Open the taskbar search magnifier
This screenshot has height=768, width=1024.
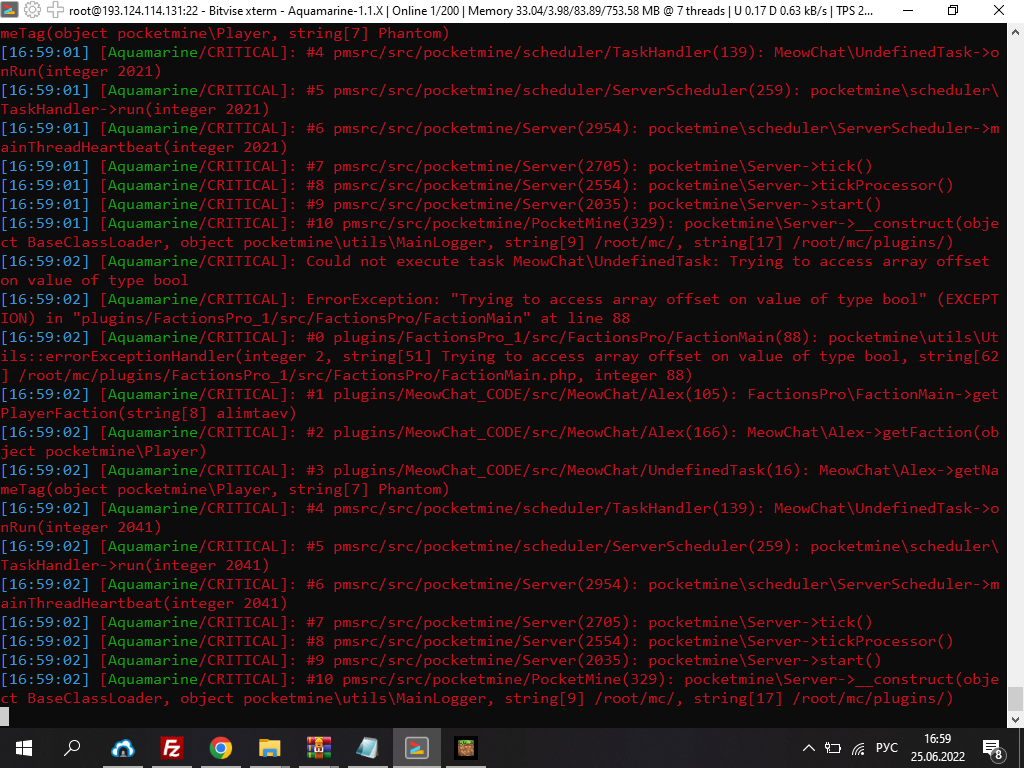click(73, 747)
